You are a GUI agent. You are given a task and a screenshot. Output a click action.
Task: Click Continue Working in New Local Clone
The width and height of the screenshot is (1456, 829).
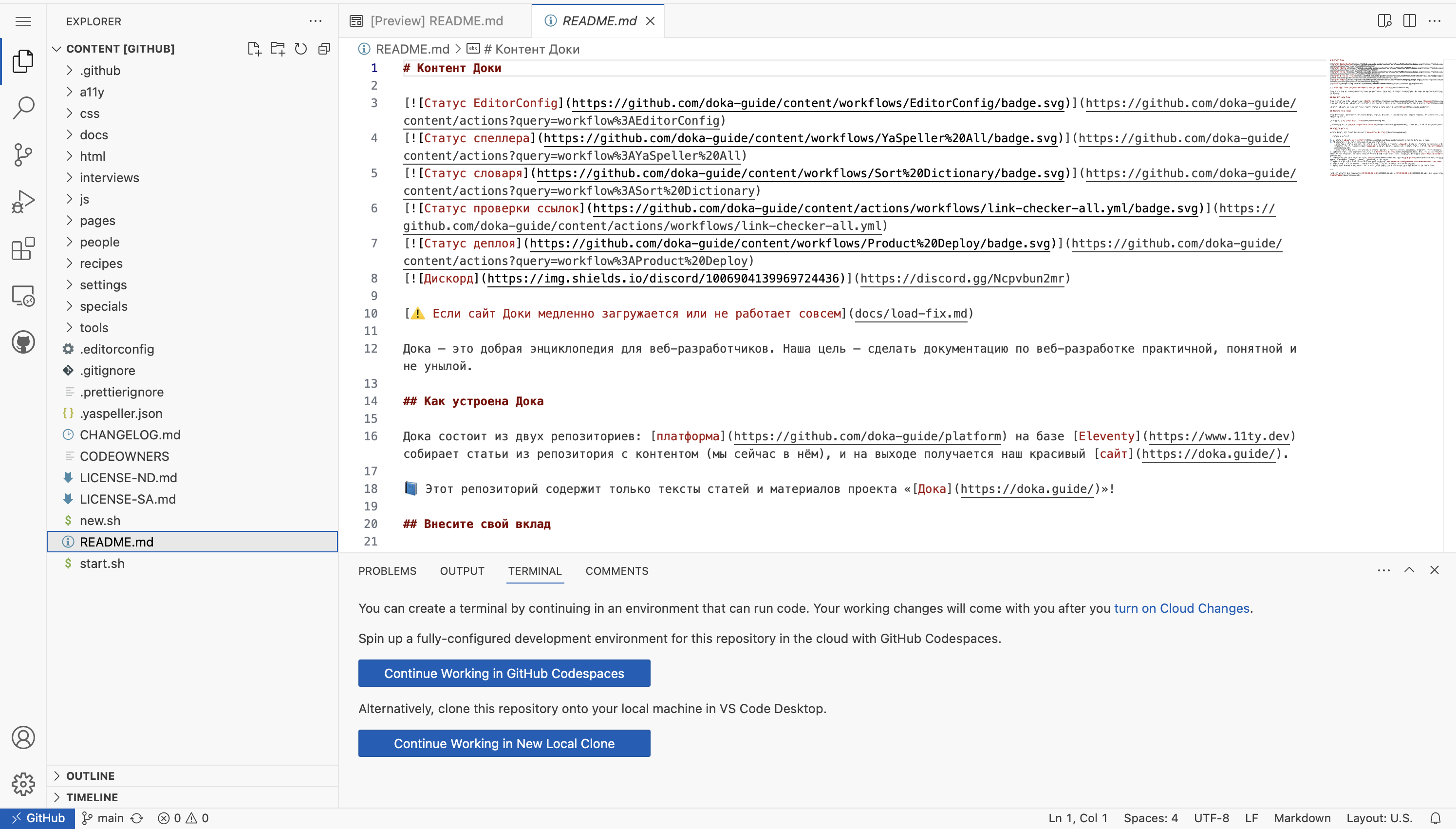(504, 744)
